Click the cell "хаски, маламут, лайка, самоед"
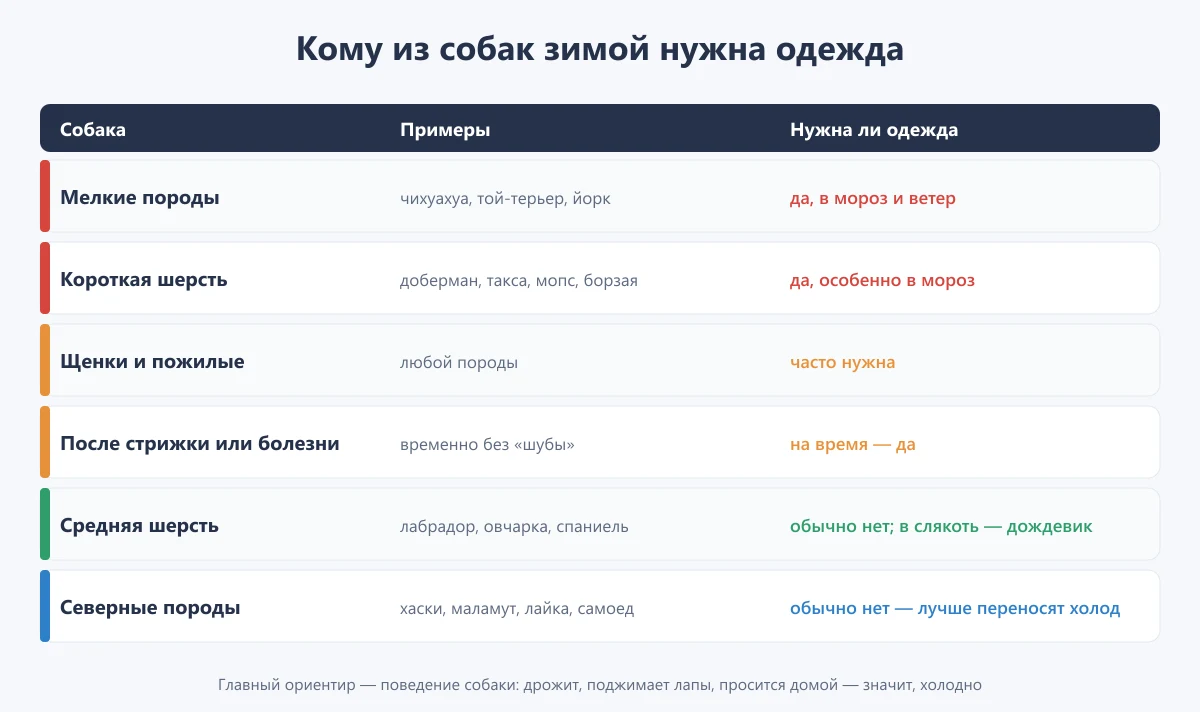1200x712 pixels. tap(517, 608)
